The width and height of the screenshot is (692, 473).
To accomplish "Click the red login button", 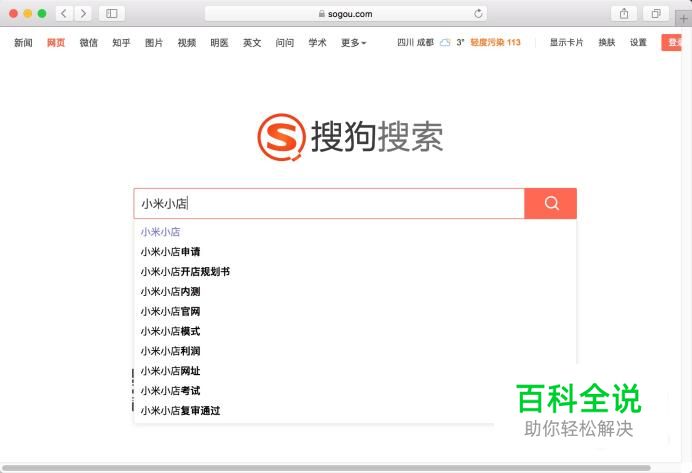I will 671,42.
